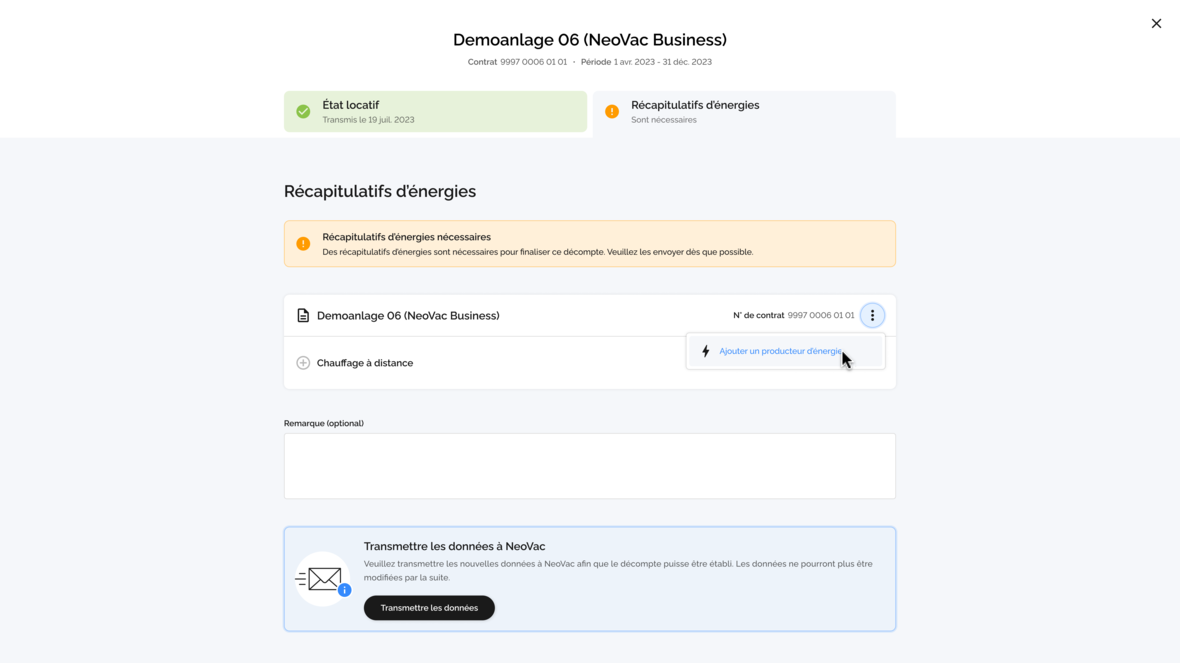Click the document icon beside Demoanlage 06
The height and width of the screenshot is (663, 1180).
pyautogui.click(x=303, y=315)
